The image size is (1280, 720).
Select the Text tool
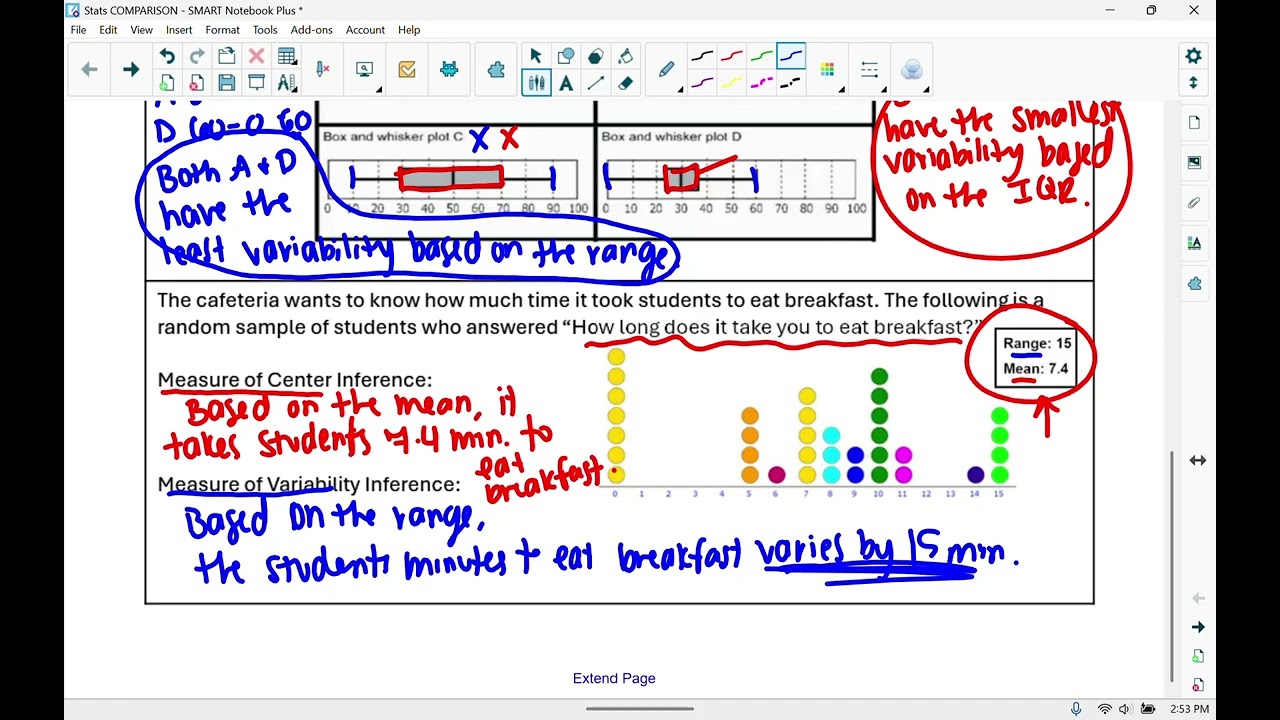566,83
